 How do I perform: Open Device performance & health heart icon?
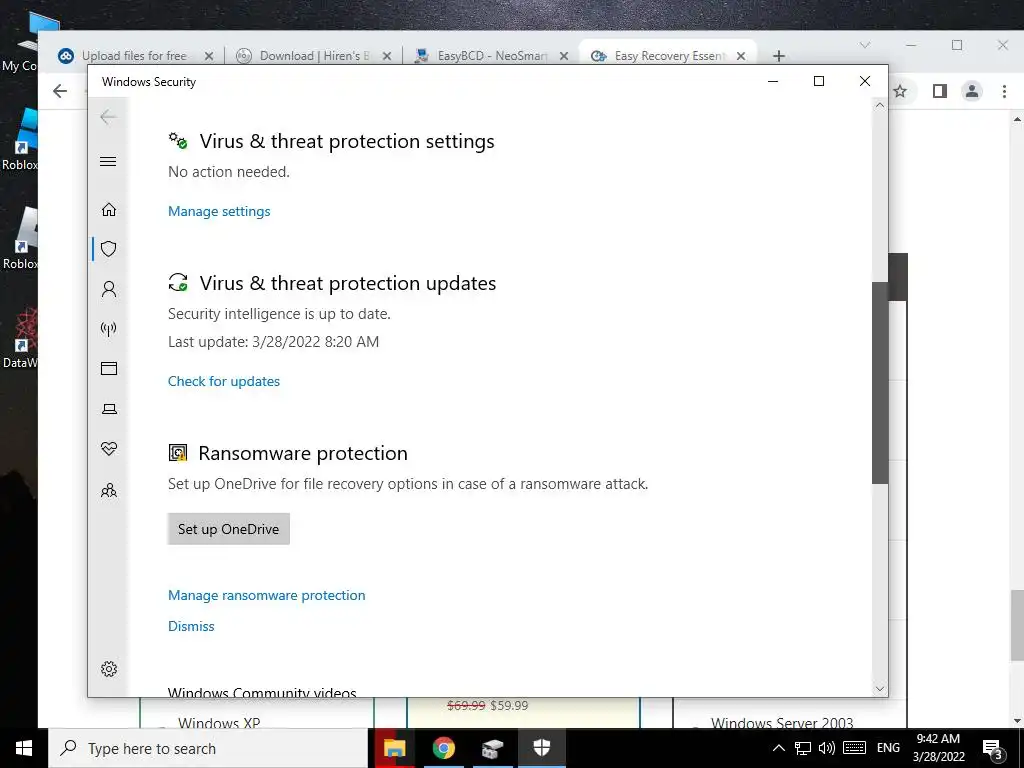coord(109,449)
